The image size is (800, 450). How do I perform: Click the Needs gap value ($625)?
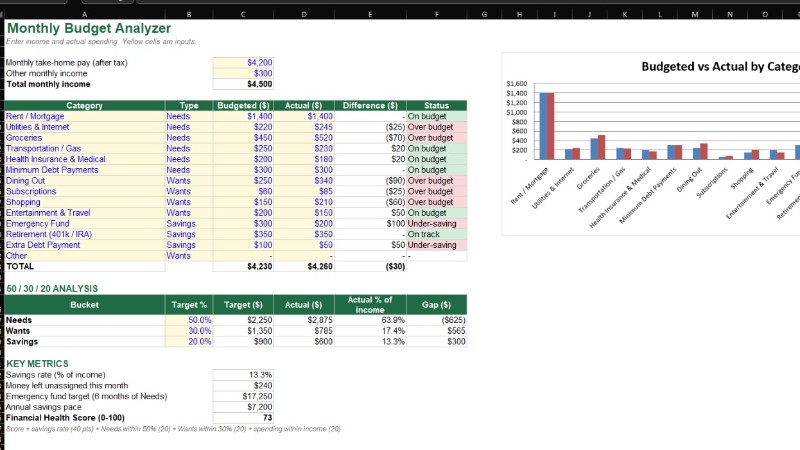pyautogui.click(x=436, y=320)
